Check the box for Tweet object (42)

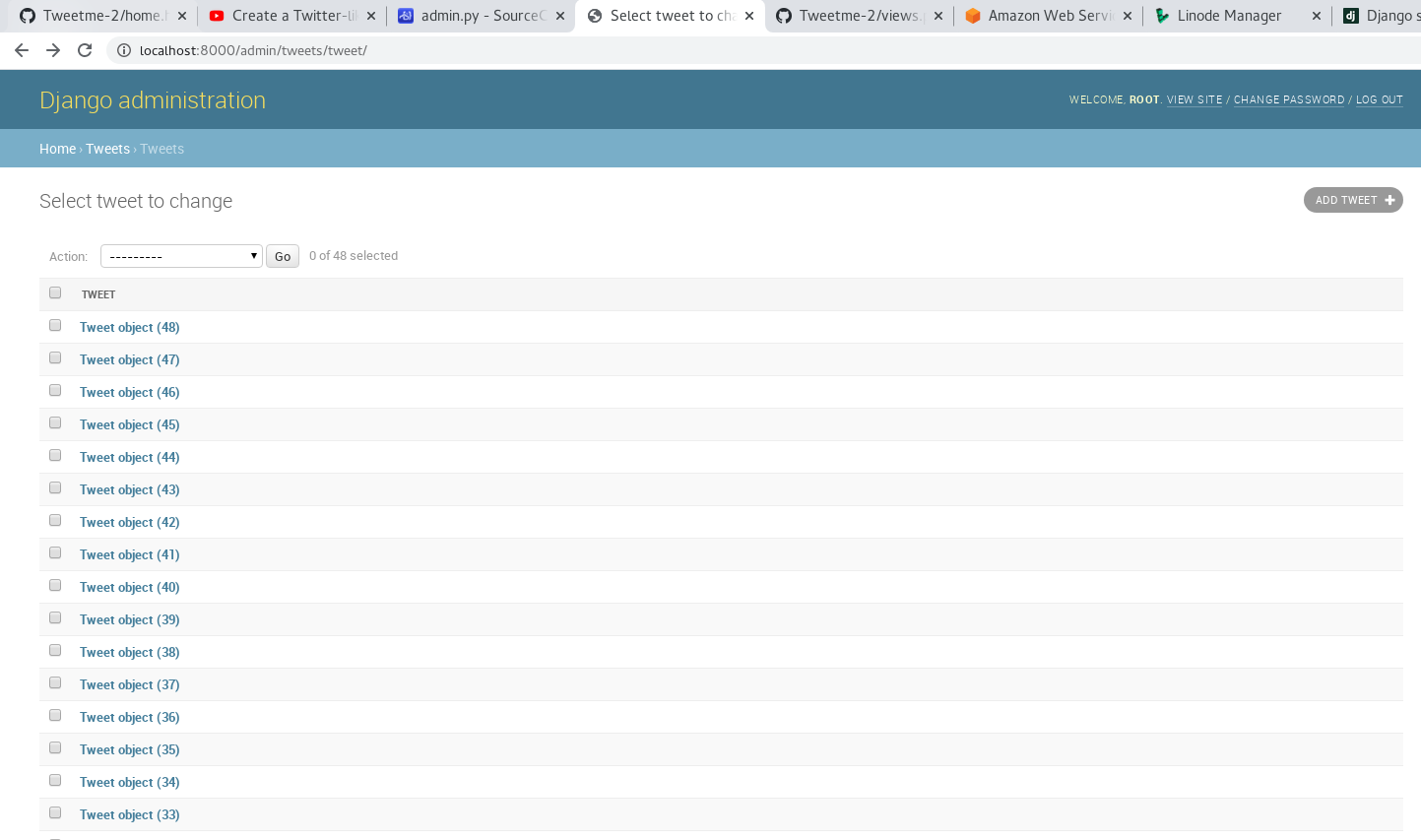pos(55,520)
